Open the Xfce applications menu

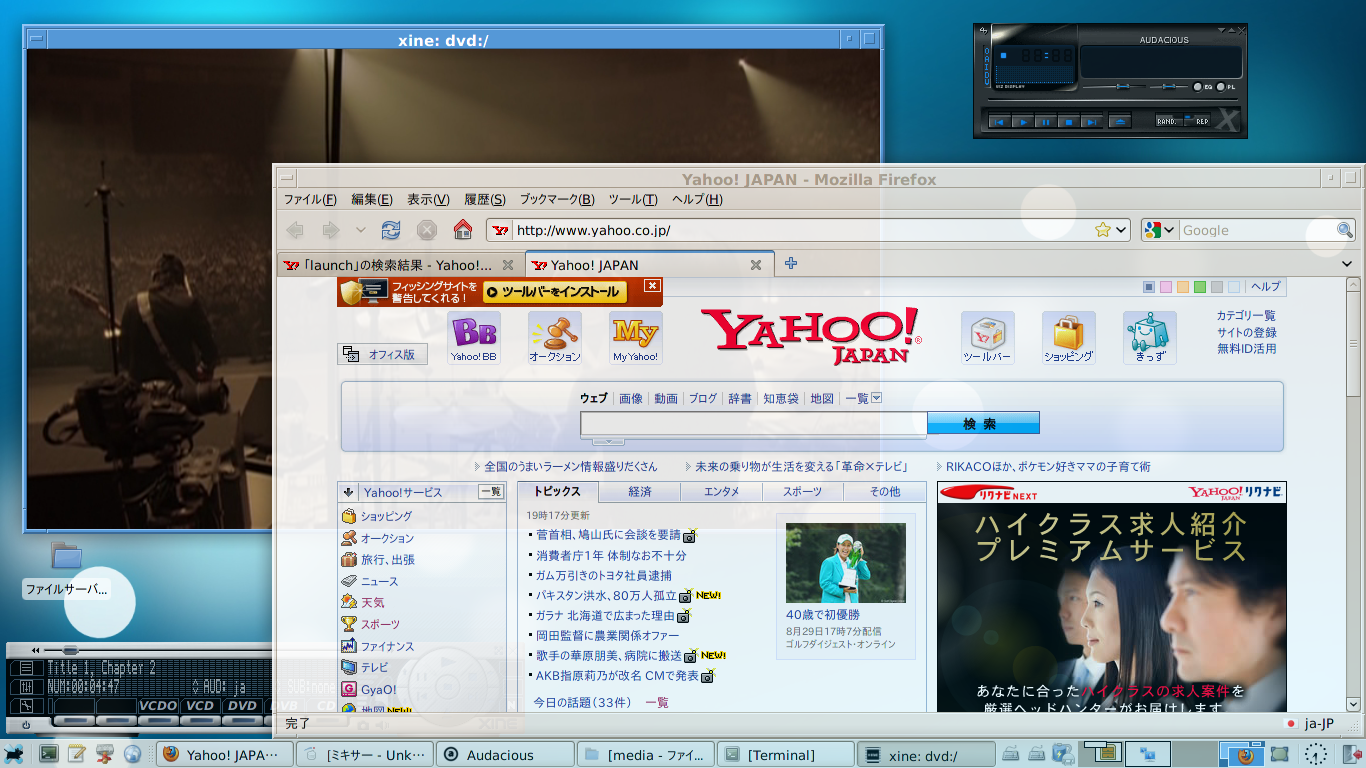[14, 754]
